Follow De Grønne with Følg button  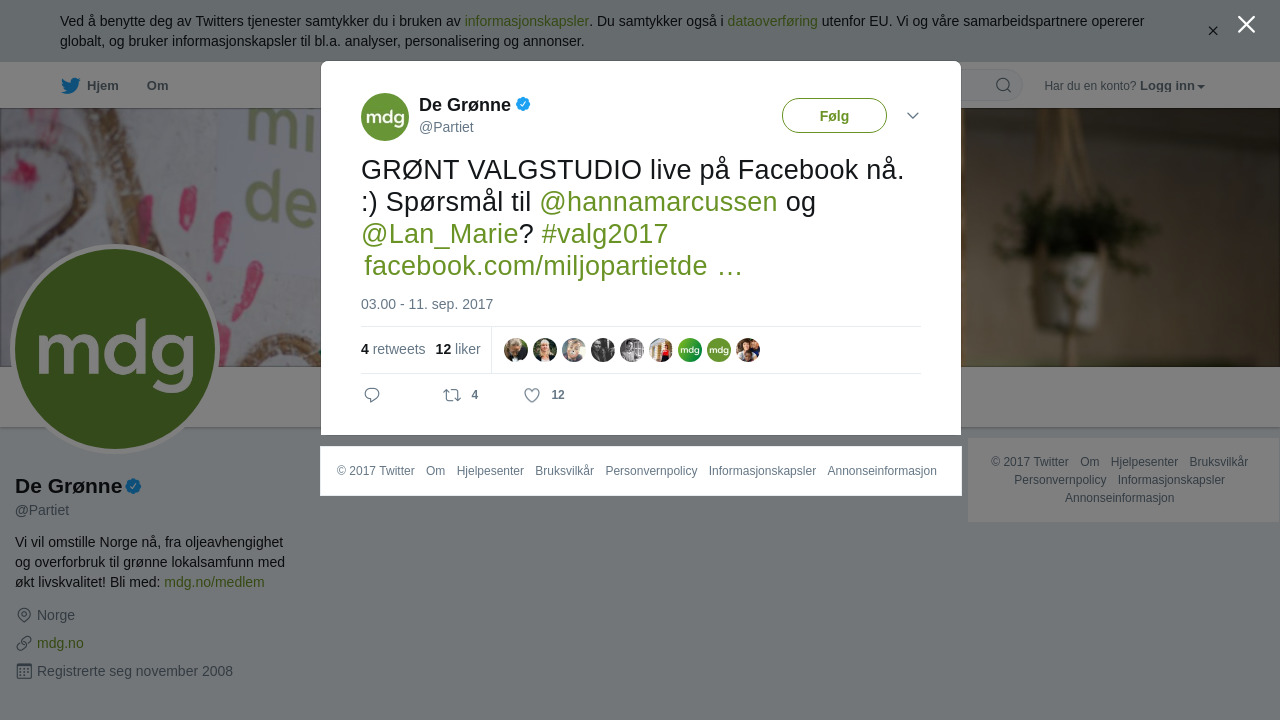(834, 115)
